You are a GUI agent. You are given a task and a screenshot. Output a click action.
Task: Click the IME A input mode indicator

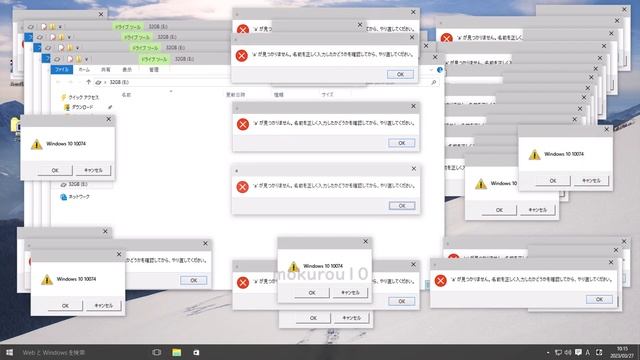click(x=588, y=352)
